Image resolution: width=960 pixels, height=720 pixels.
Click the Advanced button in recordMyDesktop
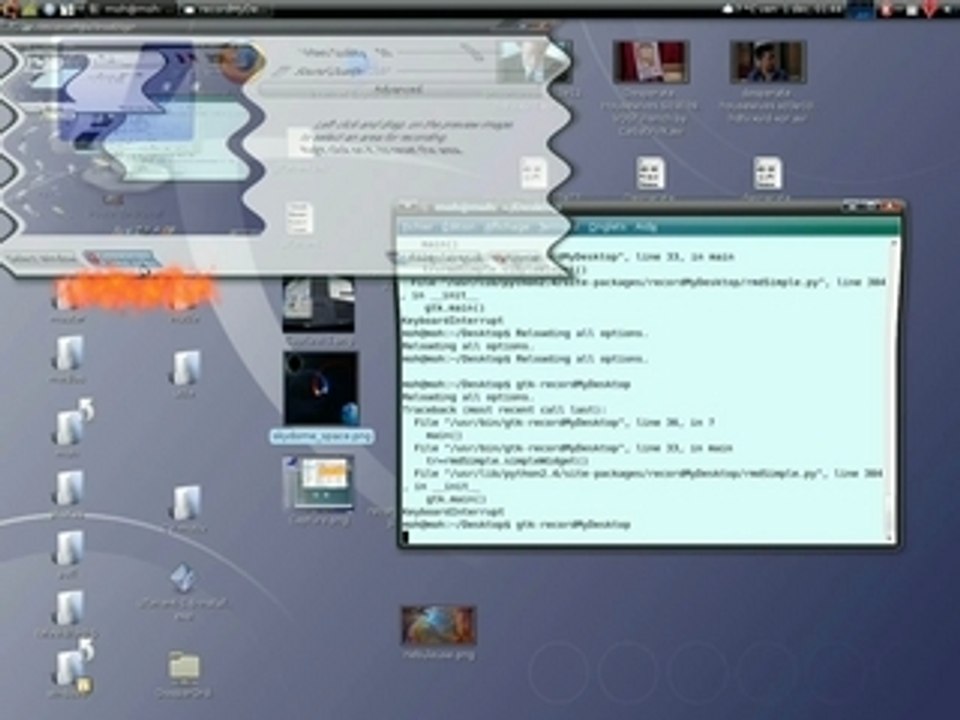399,90
